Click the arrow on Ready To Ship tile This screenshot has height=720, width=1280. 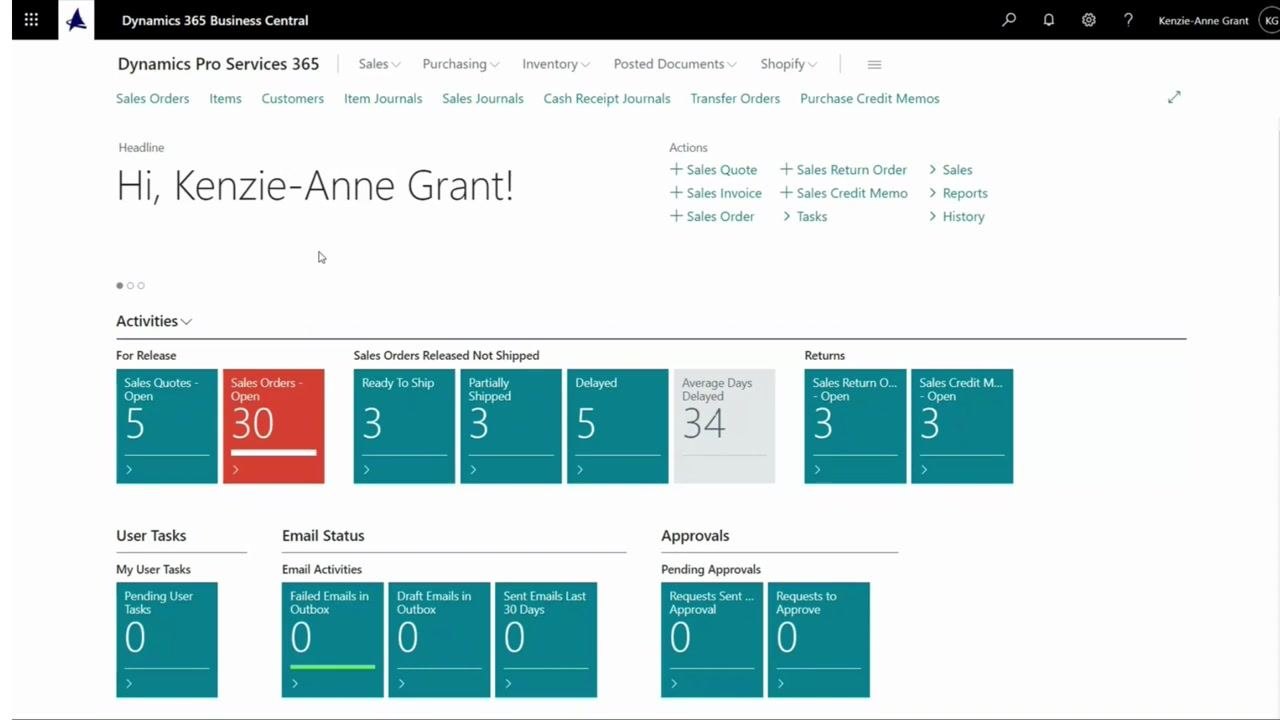(x=366, y=470)
